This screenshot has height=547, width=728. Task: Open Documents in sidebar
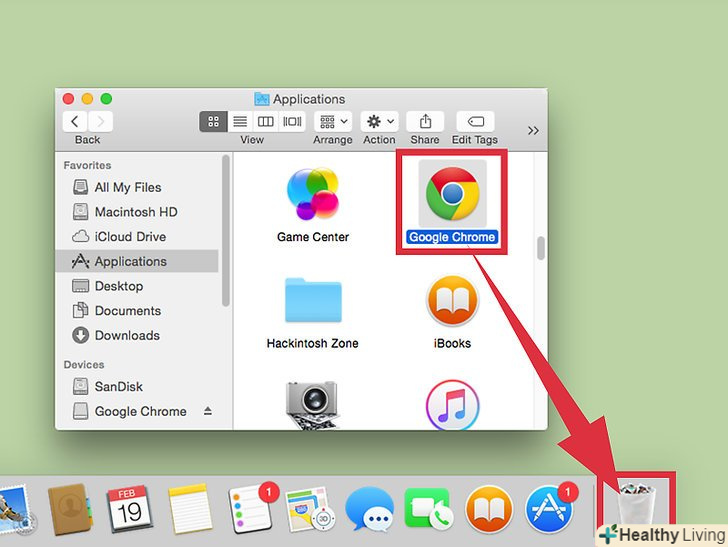137,310
